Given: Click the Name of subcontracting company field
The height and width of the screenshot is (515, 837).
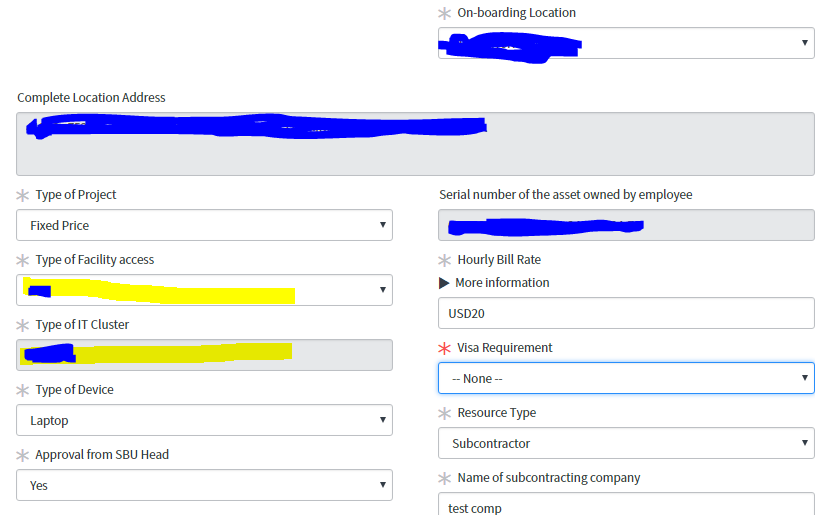Looking at the screenshot, I should pyautogui.click(x=625, y=505).
